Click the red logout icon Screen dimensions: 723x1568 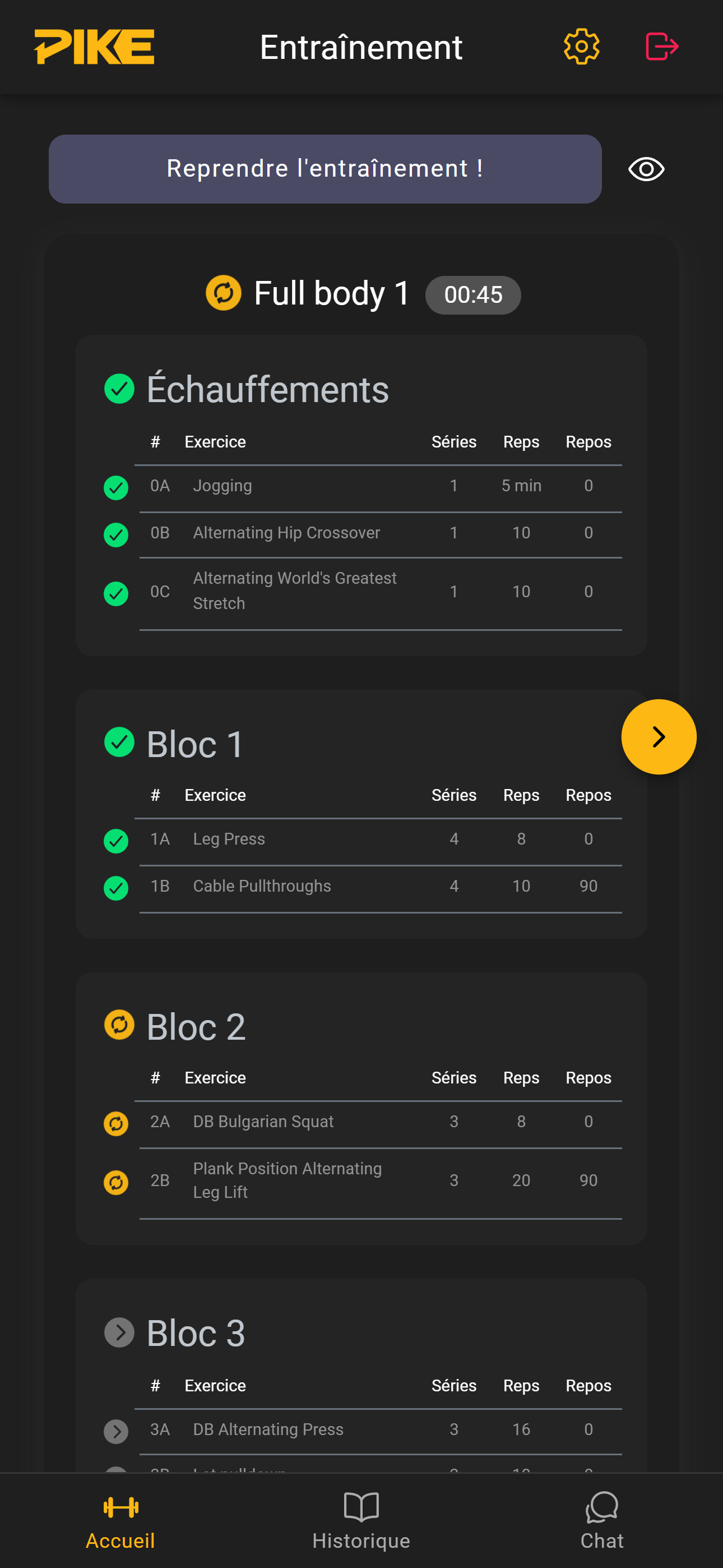[661, 47]
